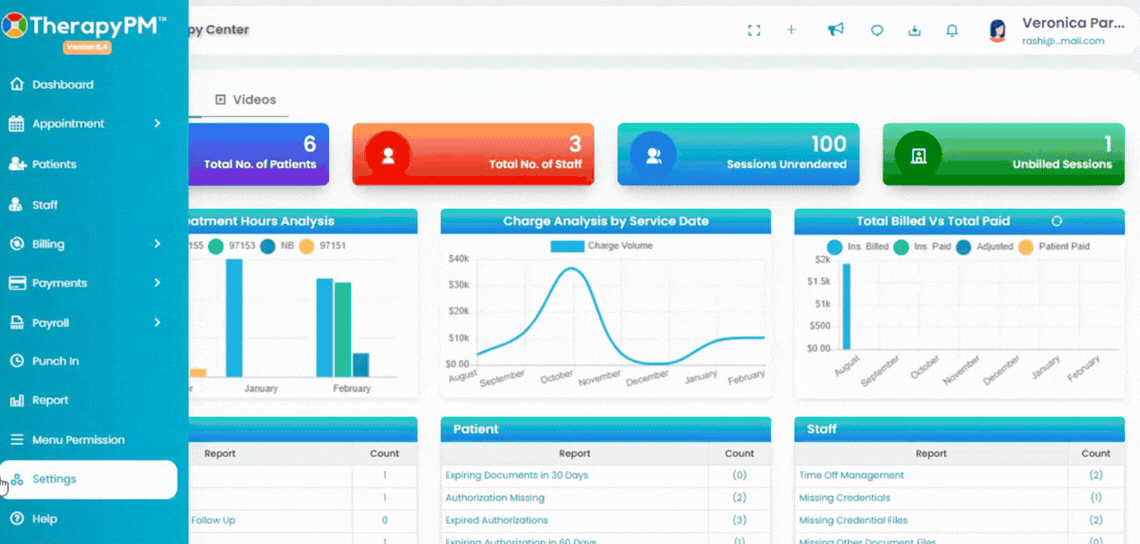Expand the Appointment submenu chevron
Viewport: 1140px width, 544px height.
(157, 124)
